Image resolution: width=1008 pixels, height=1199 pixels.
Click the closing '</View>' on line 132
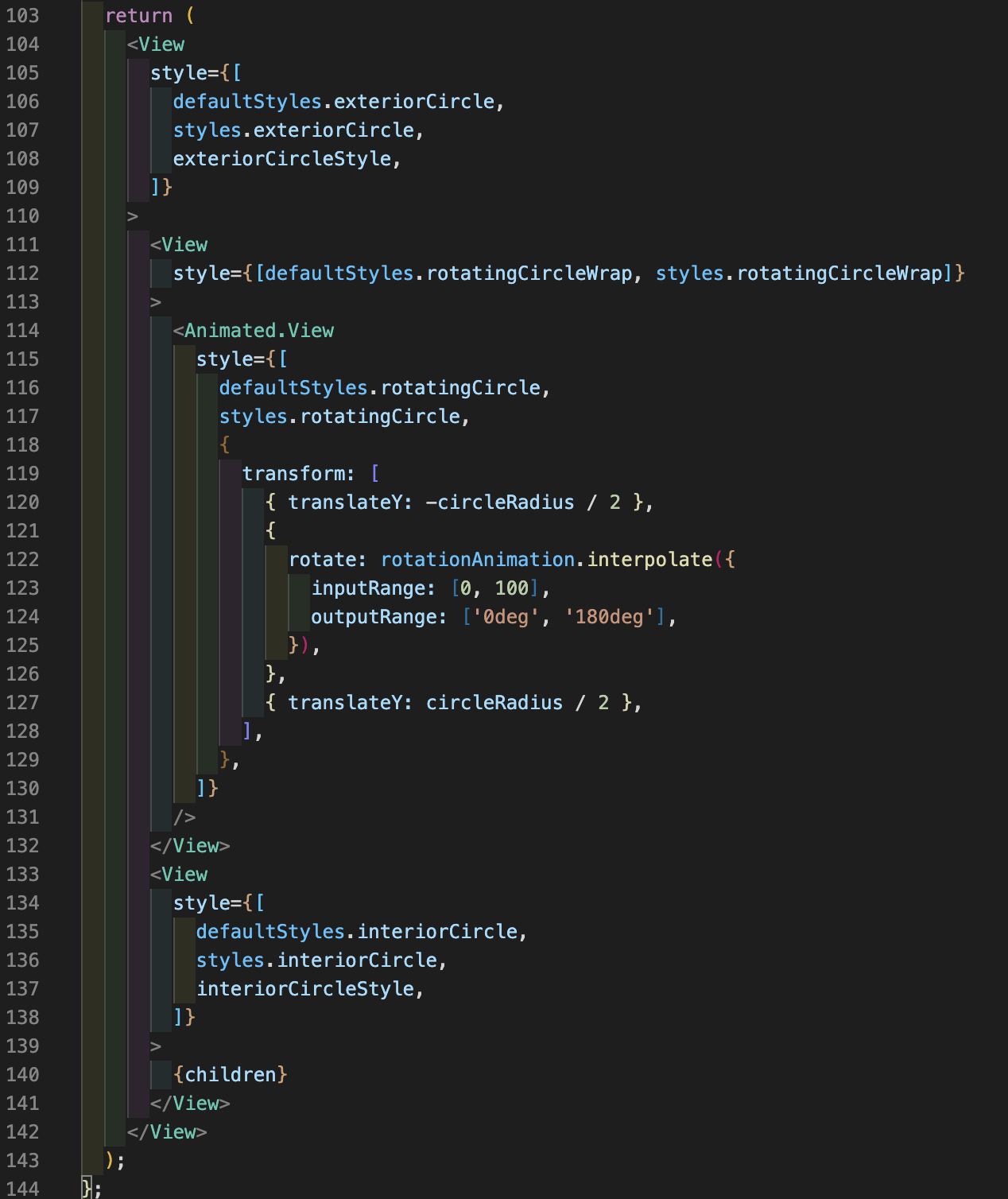190,845
